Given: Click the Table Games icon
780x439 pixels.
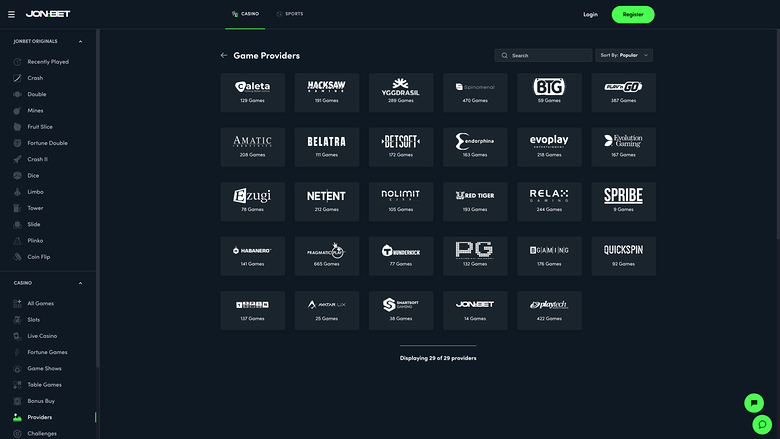Looking at the screenshot, I should (x=17, y=384).
